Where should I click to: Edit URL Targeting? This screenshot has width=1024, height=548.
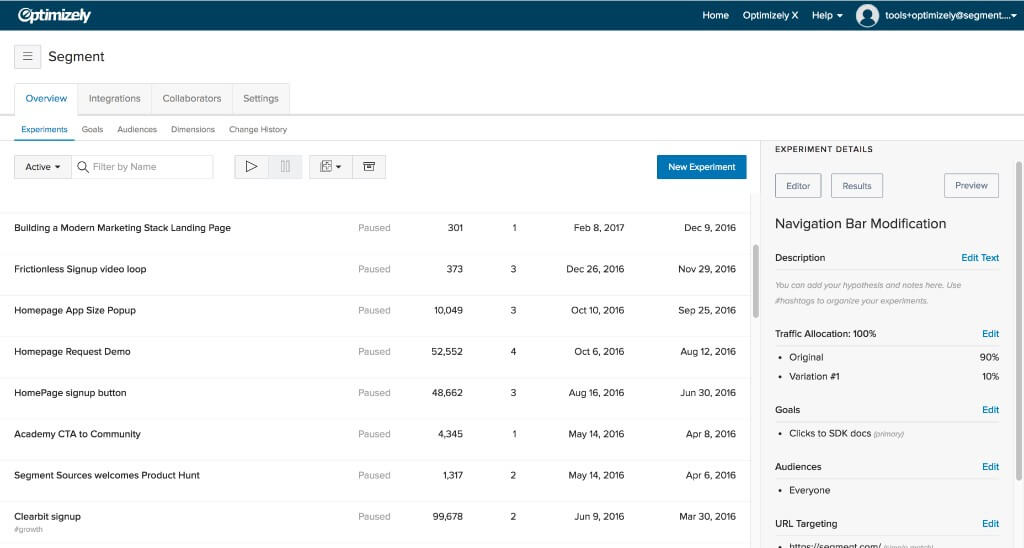pos(990,523)
